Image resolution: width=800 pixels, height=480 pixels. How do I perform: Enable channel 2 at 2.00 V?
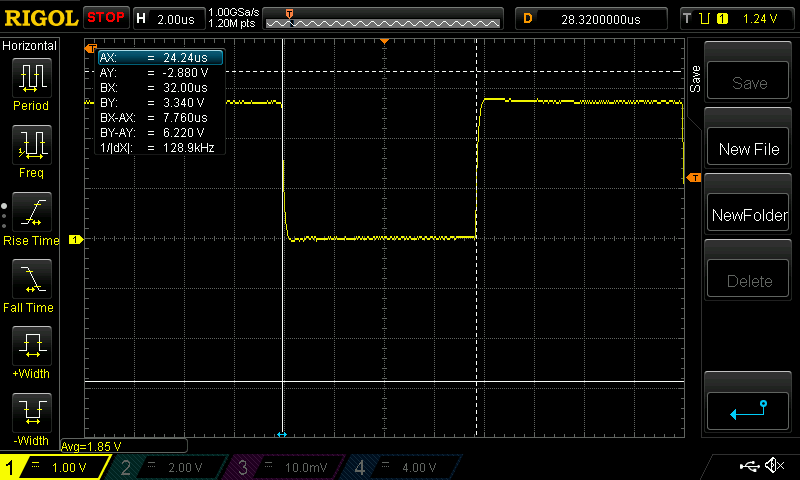point(170,467)
